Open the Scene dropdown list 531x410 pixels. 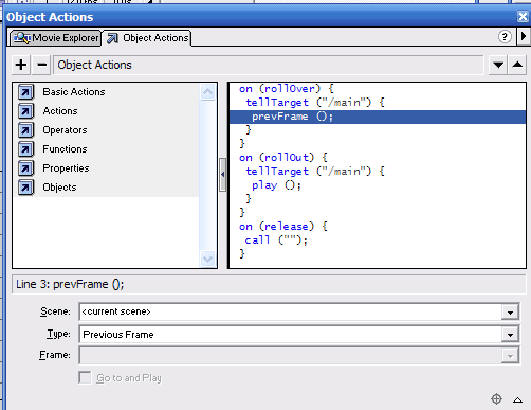510,312
